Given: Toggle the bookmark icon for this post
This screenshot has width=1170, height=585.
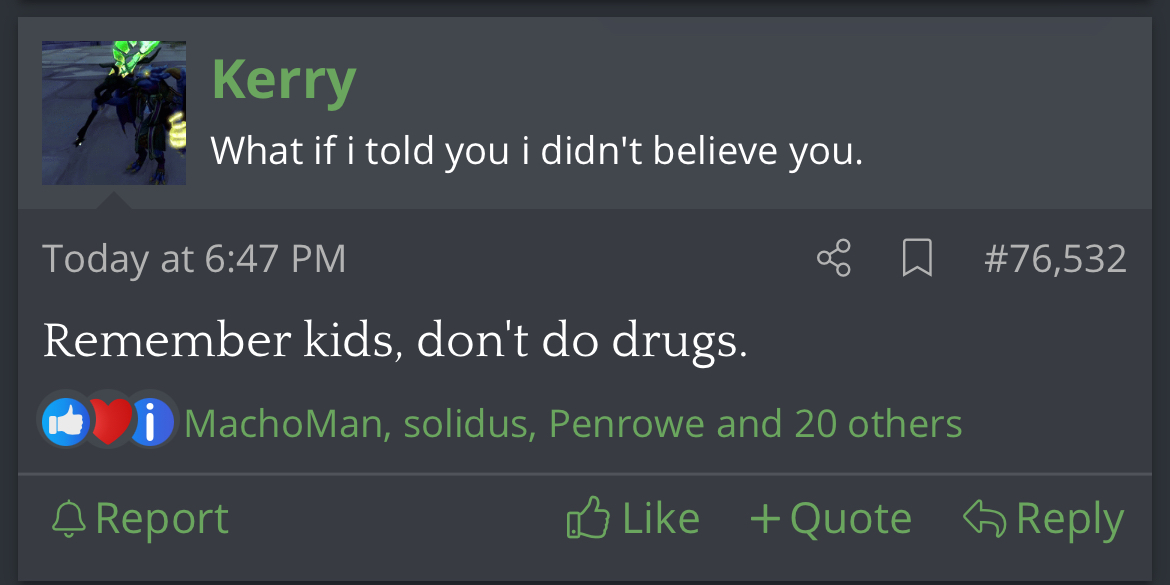Looking at the screenshot, I should point(917,258).
